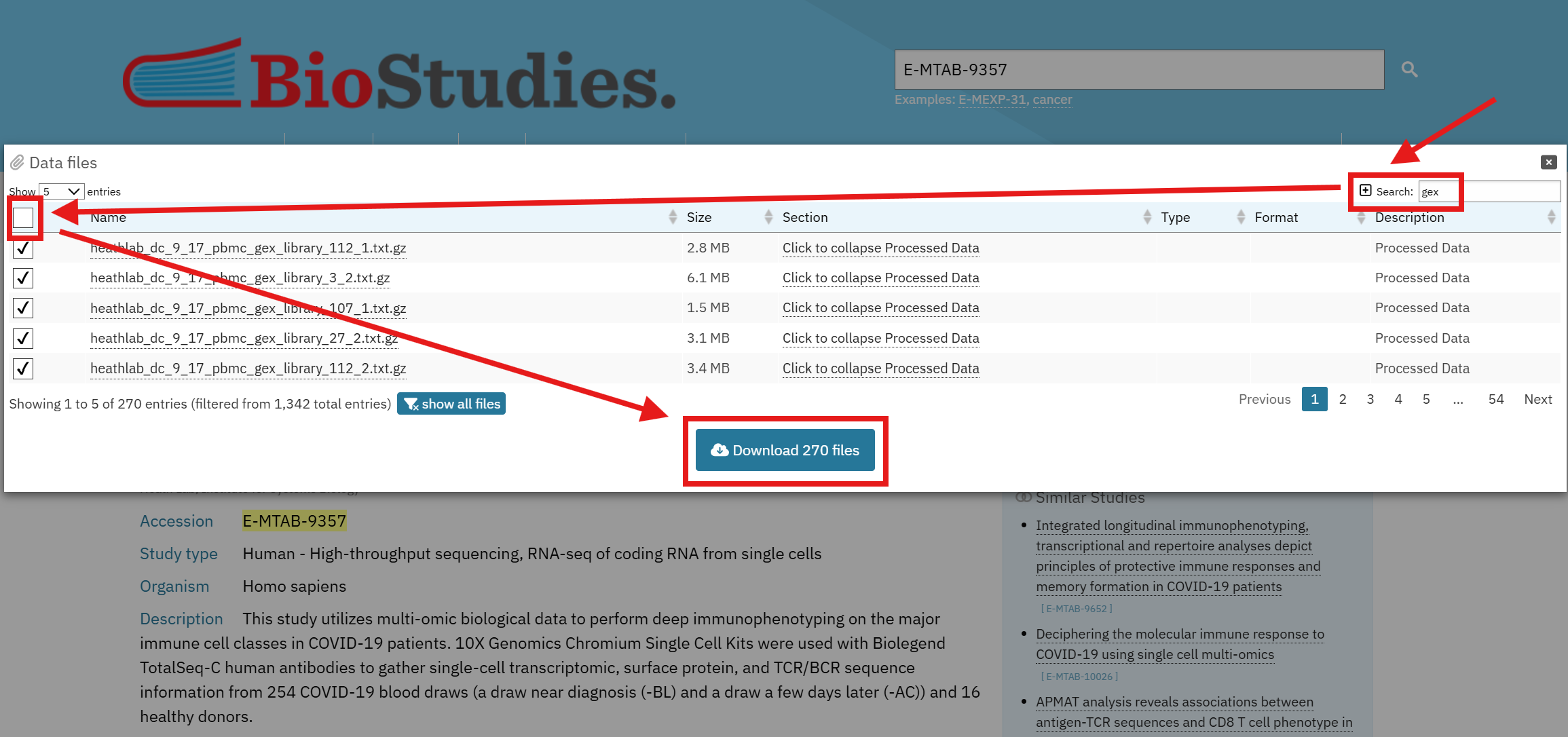The width and height of the screenshot is (1568, 737).
Task: Click the Section column sort arrows
Action: point(1146,217)
